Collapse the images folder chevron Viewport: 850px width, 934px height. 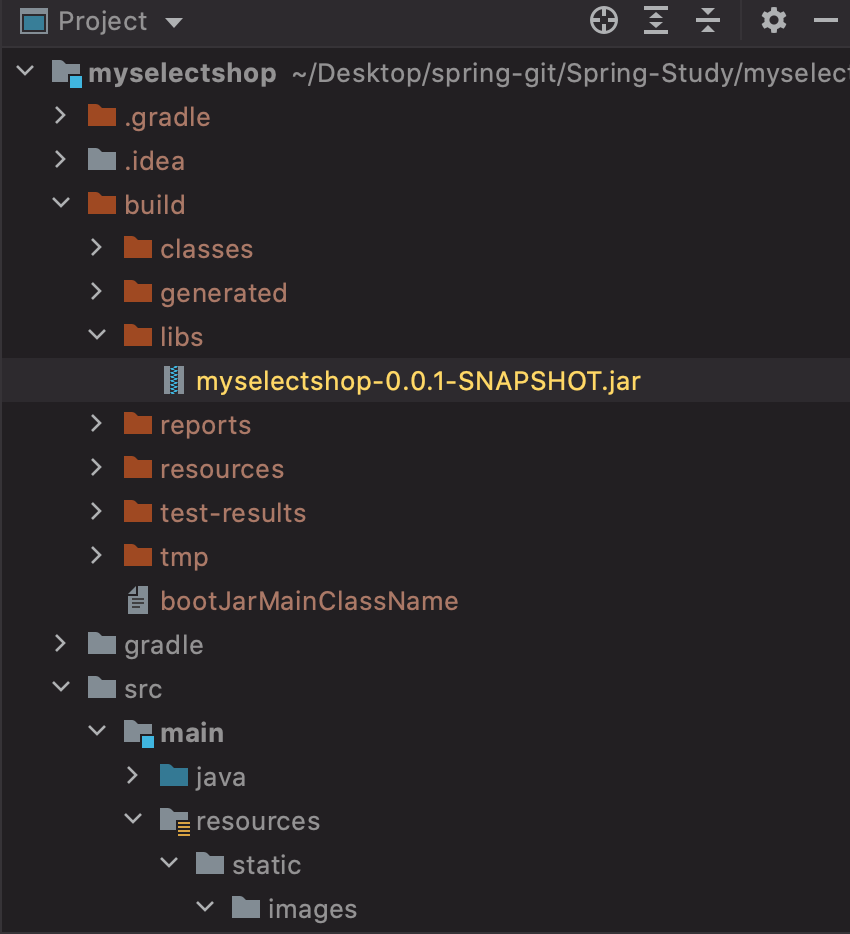tap(205, 907)
